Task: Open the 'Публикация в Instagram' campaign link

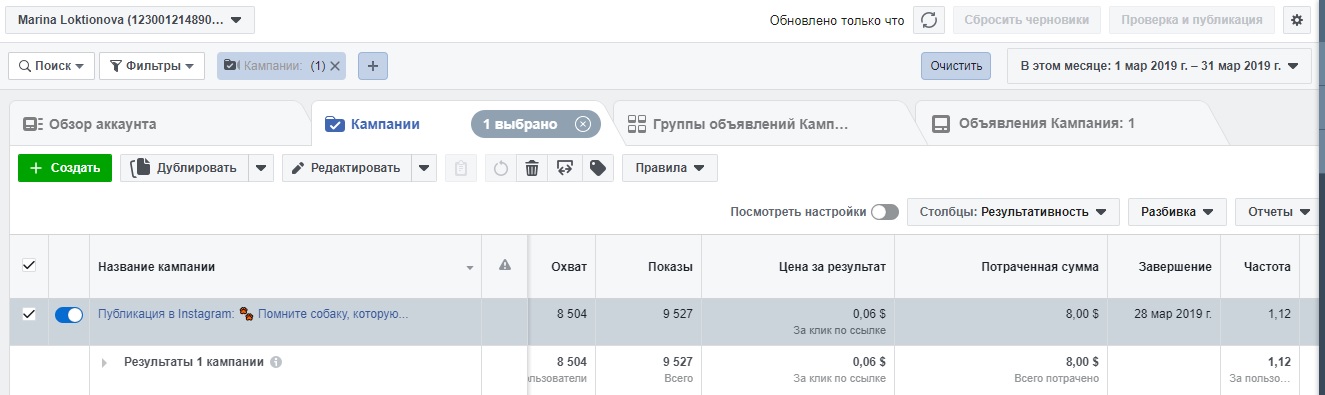Action: point(253,314)
